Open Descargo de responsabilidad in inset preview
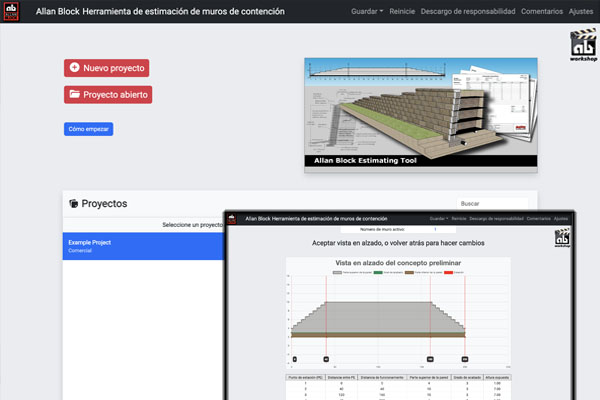The height and width of the screenshot is (400, 600). point(496,219)
